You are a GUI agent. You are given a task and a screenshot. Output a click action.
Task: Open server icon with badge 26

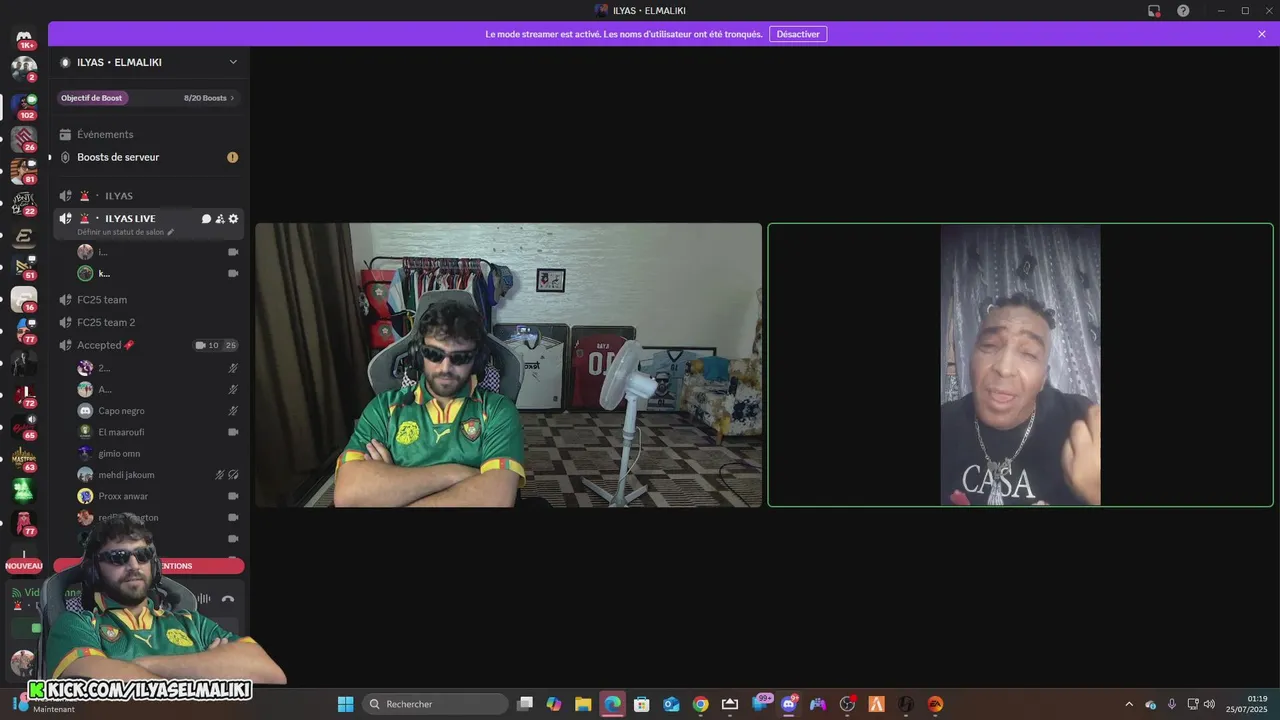[x=24, y=137]
